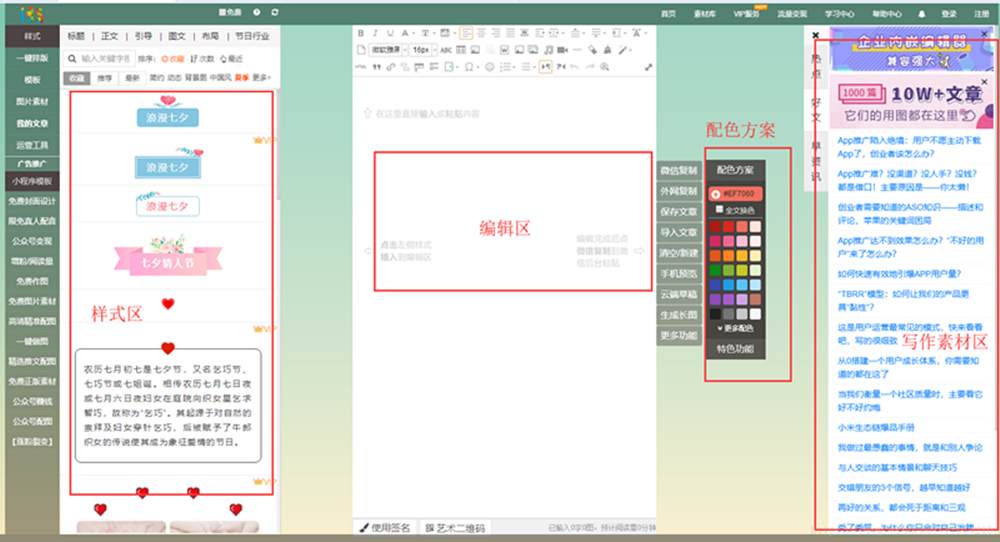Insert emoji using the smiley icon

tap(490, 67)
